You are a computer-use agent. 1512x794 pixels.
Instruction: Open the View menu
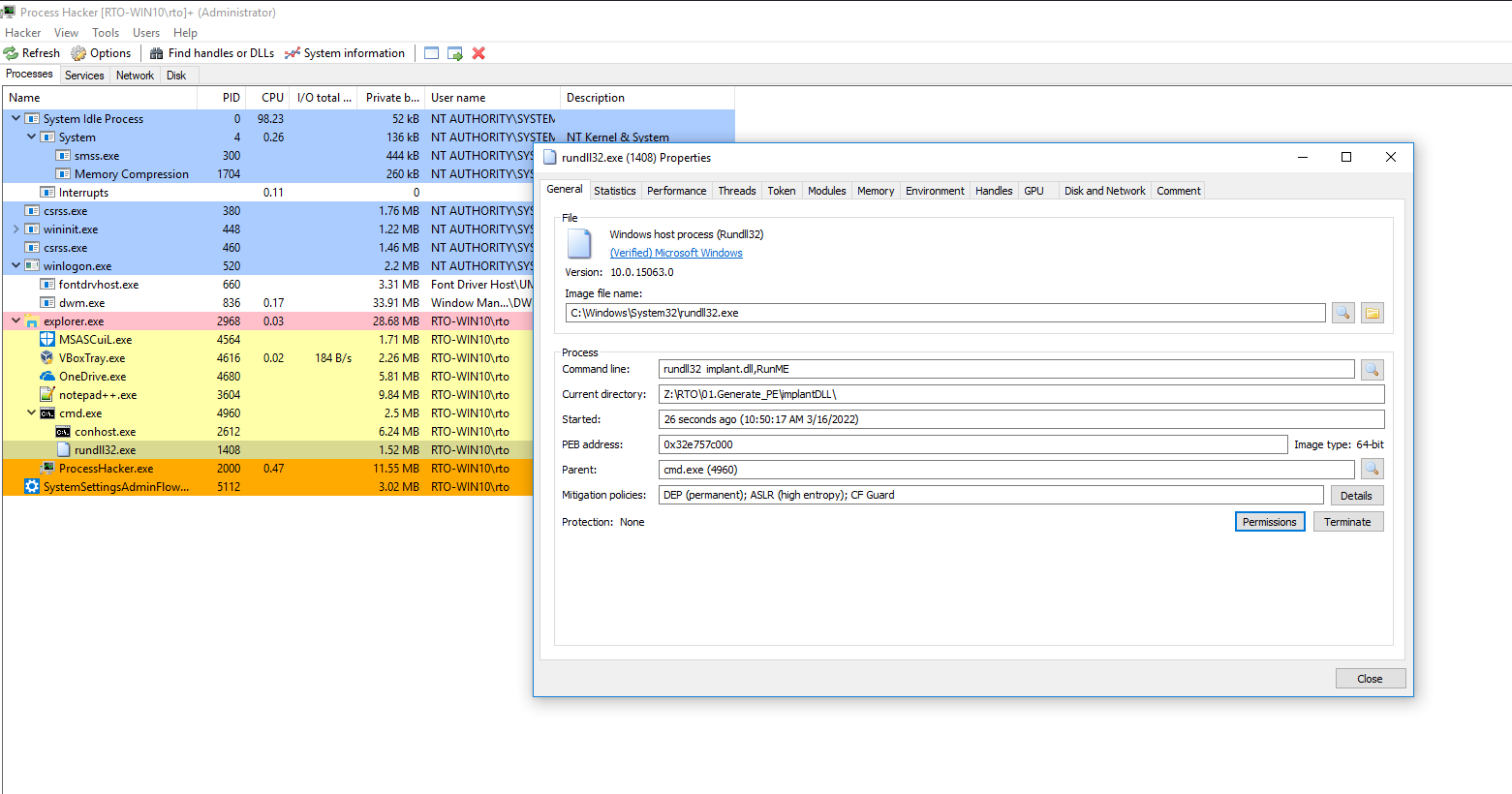coord(67,33)
